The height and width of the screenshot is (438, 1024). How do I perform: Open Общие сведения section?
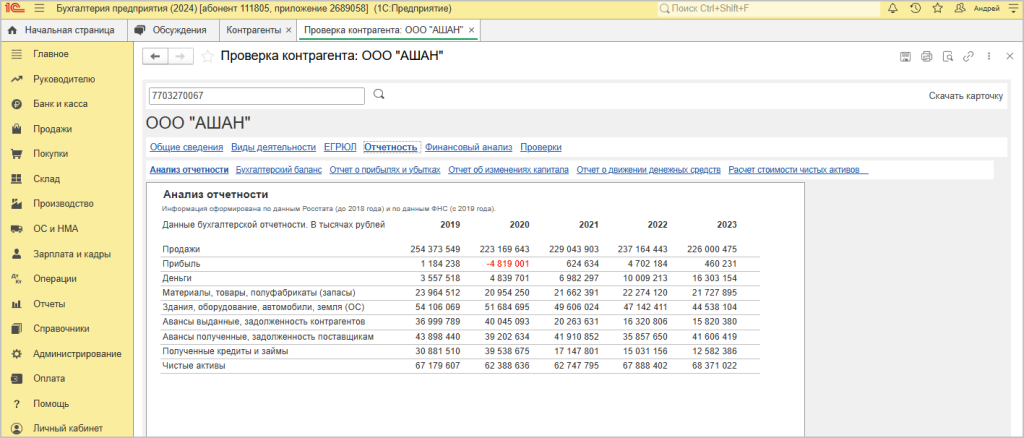[187, 147]
